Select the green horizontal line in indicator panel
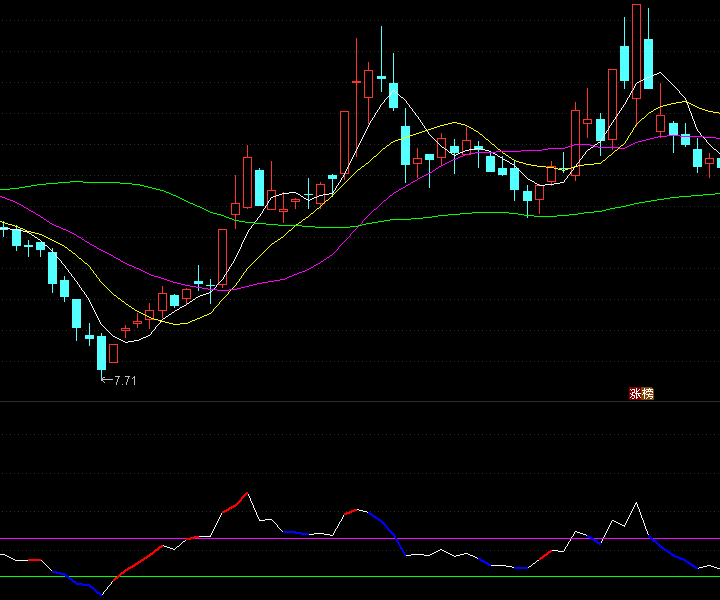The height and width of the screenshot is (600, 720). [x=360, y=577]
